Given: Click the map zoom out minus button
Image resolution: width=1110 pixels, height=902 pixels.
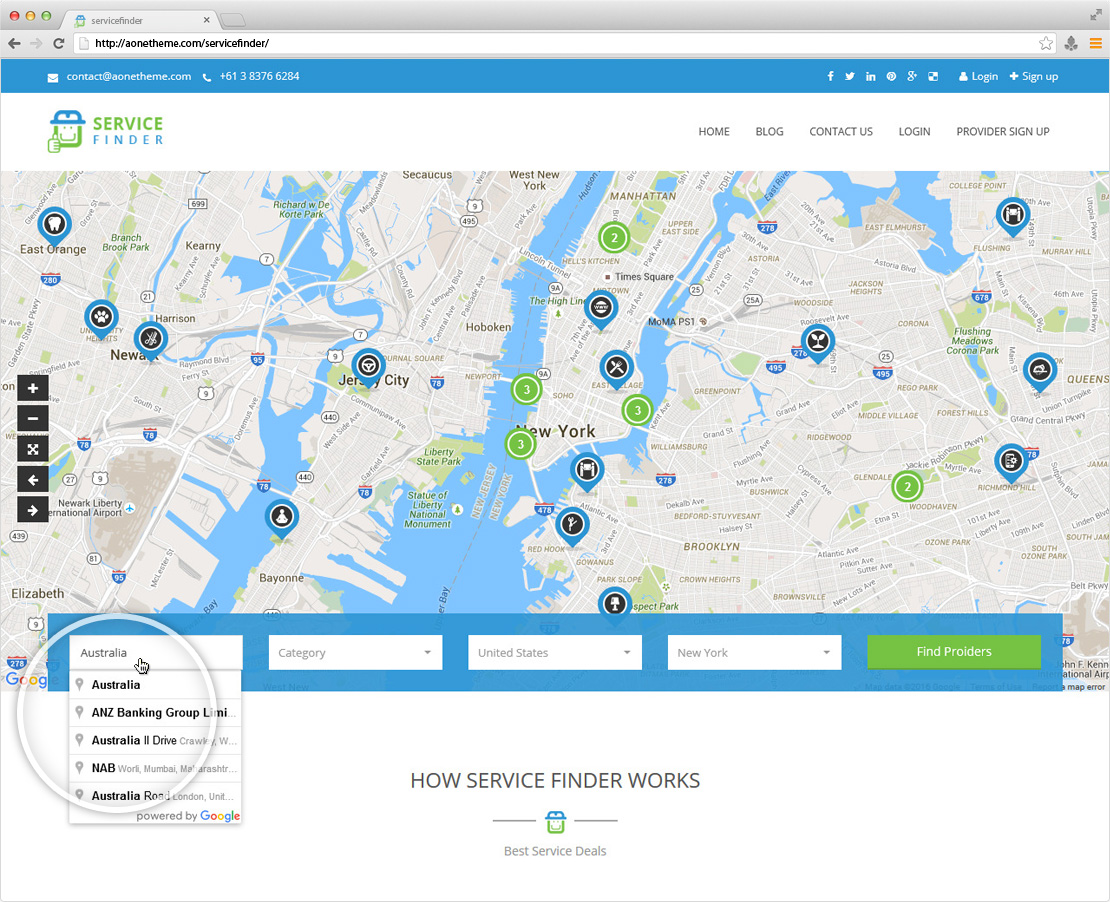Looking at the screenshot, I should pyautogui.click(x=33, y=419).
